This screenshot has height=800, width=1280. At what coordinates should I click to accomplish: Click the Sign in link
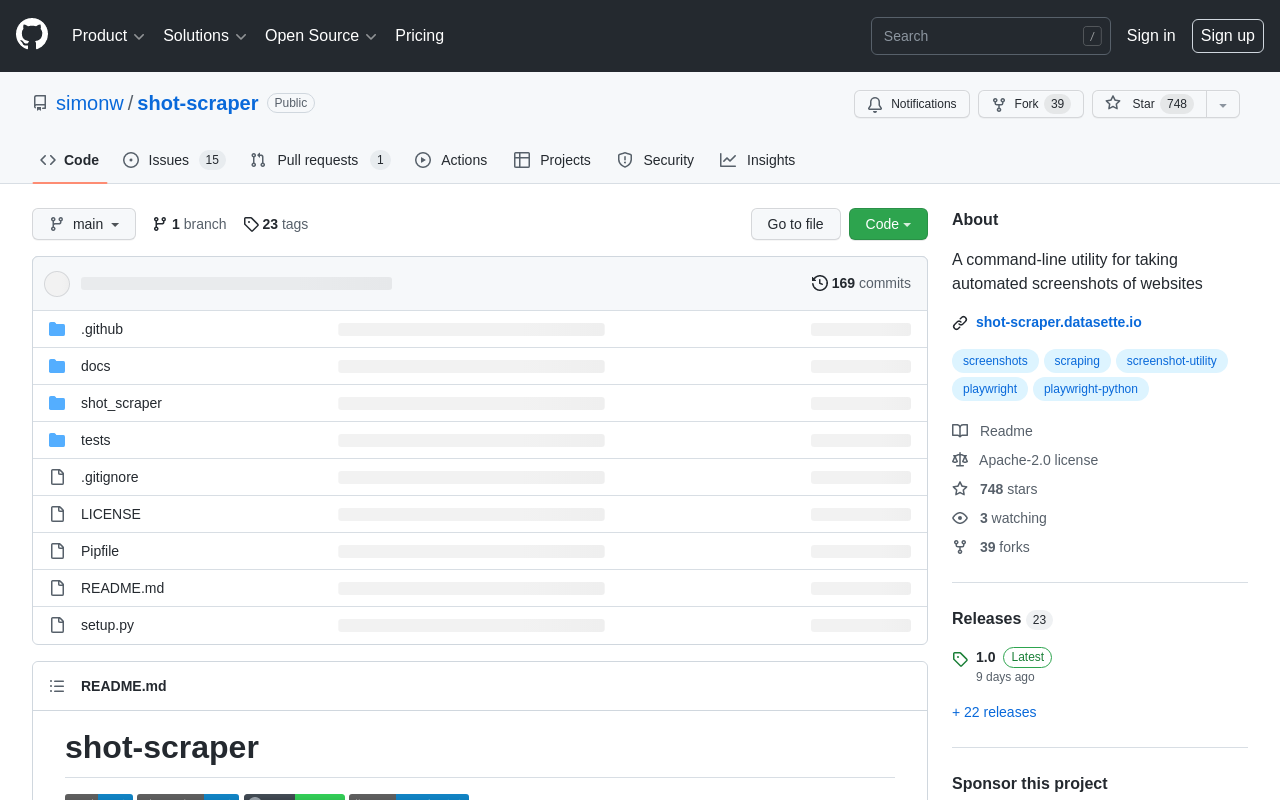pos(1151,36)
